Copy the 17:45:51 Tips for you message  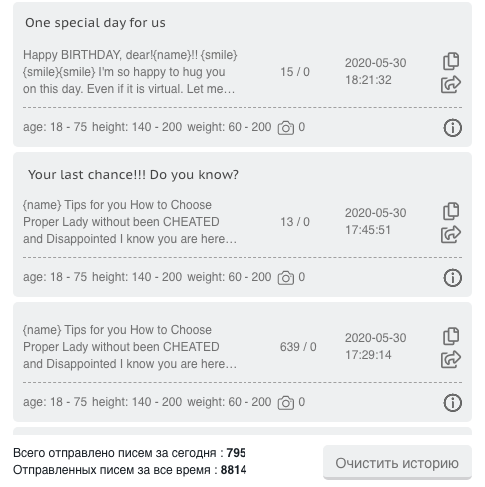click(451, 211)
